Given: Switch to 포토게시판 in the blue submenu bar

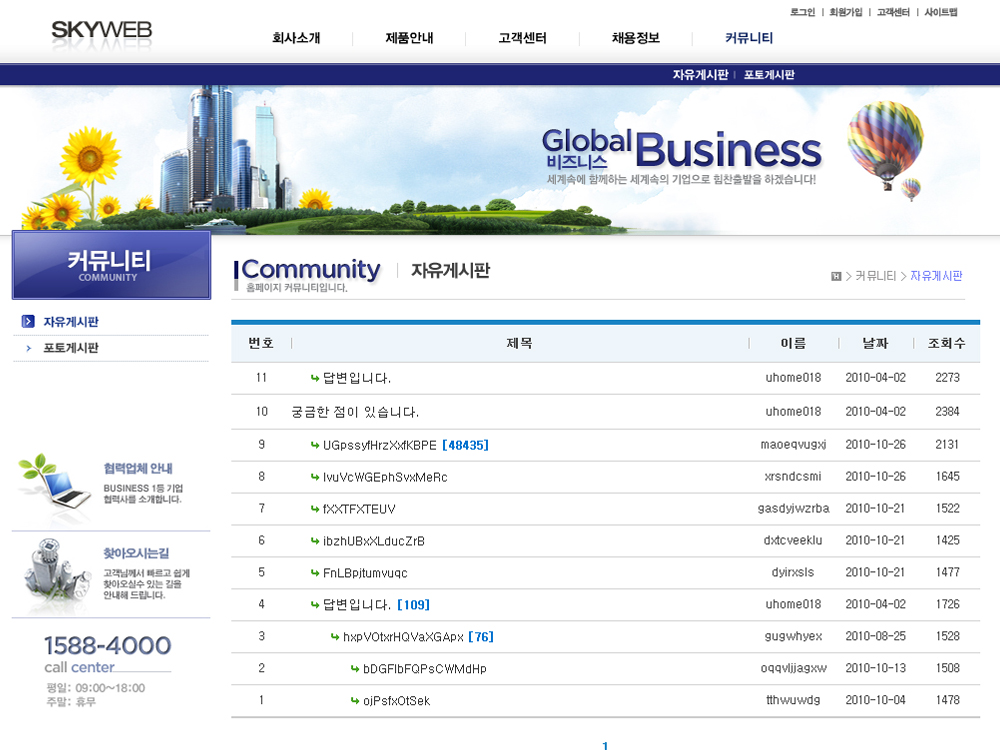Looking at the screenshot, I should click(x=769, y=75).
